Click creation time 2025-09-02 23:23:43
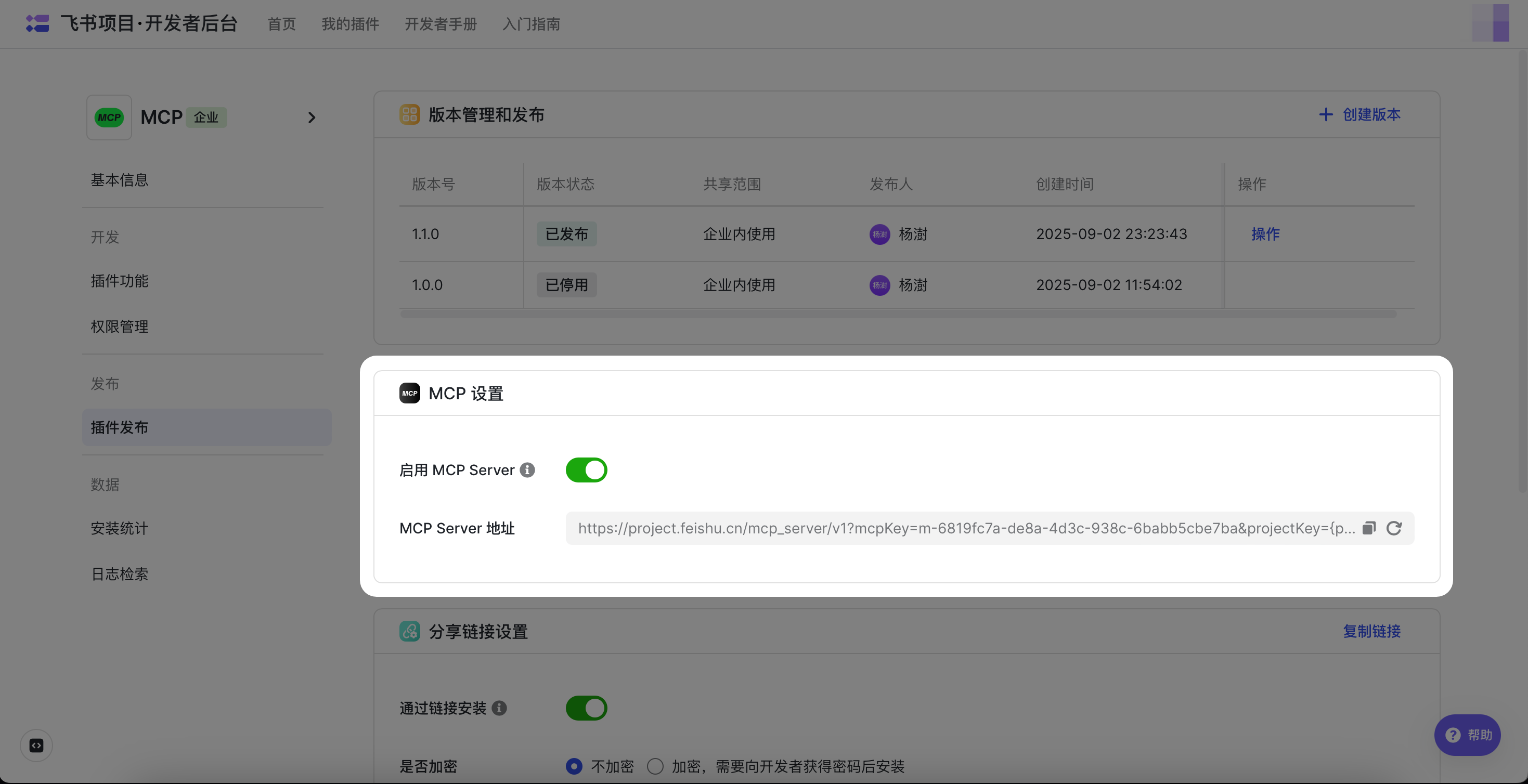Image resolution: width=1528 pixels, height=784 pixels. 1111,234
